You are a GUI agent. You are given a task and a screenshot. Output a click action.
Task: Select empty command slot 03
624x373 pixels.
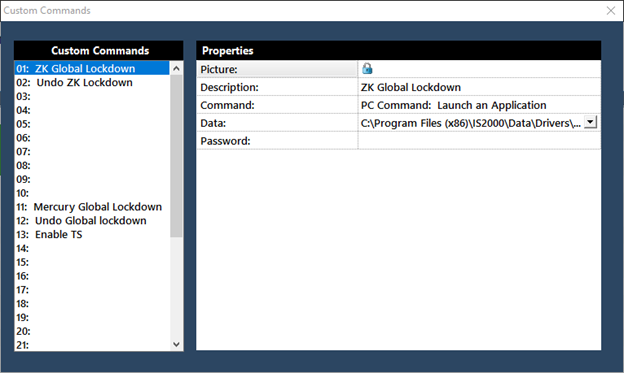[92, 96]
